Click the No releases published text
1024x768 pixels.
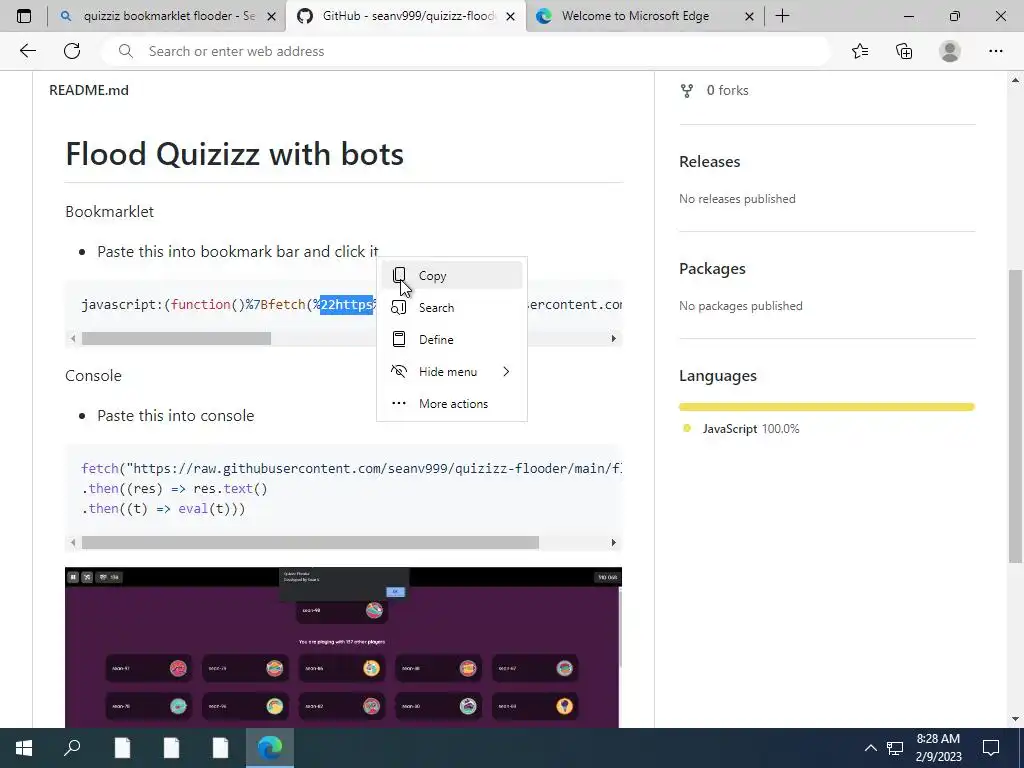coord(737,199)
